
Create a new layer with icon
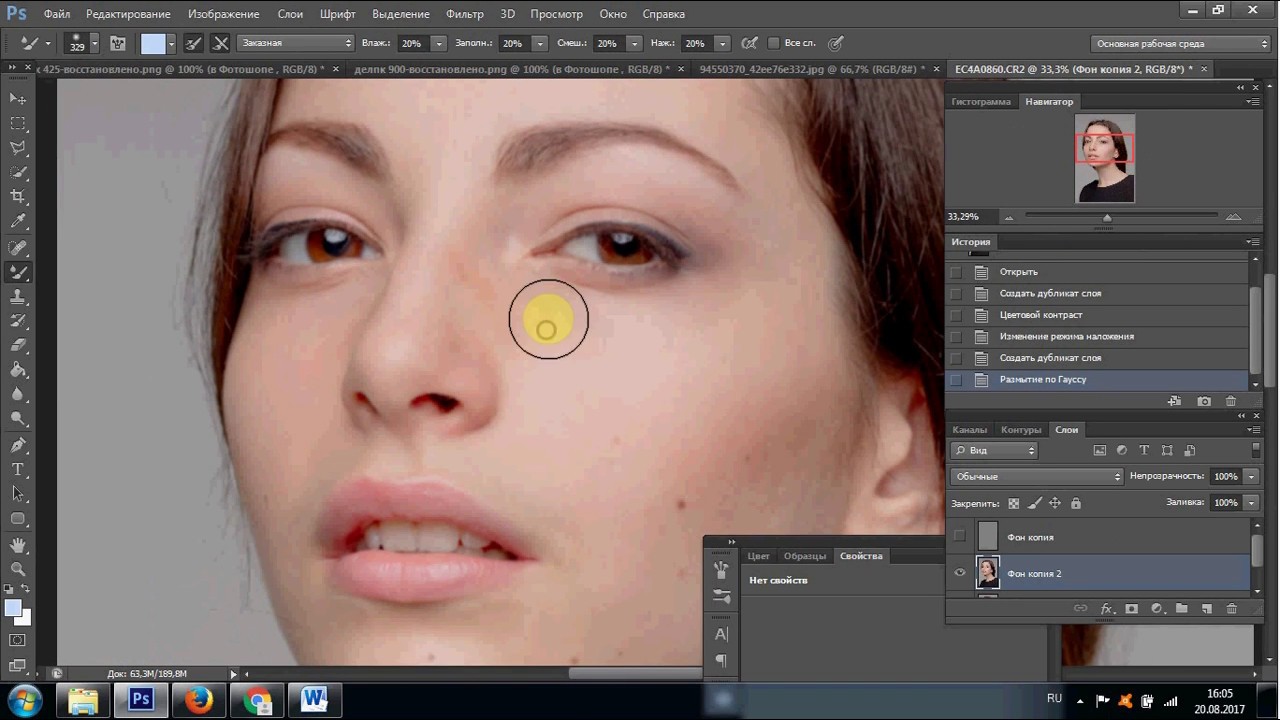click(x=1207, y=608)
